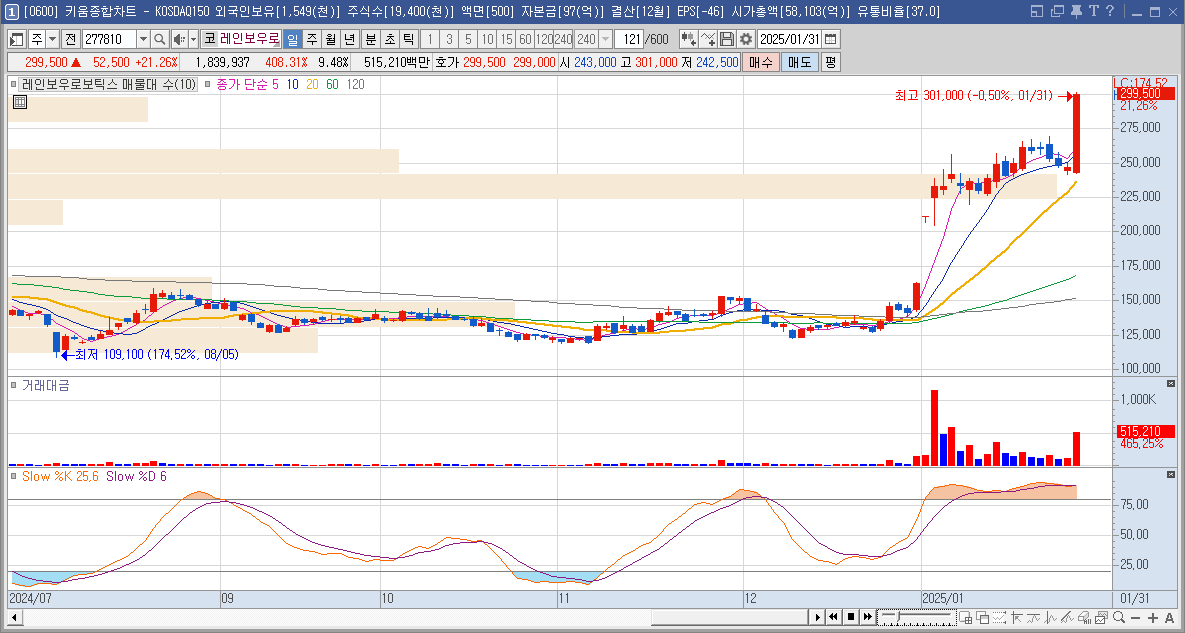Click the stock search magnifier icon
This screenshot has width=1185, height=633.
point(159,39)
